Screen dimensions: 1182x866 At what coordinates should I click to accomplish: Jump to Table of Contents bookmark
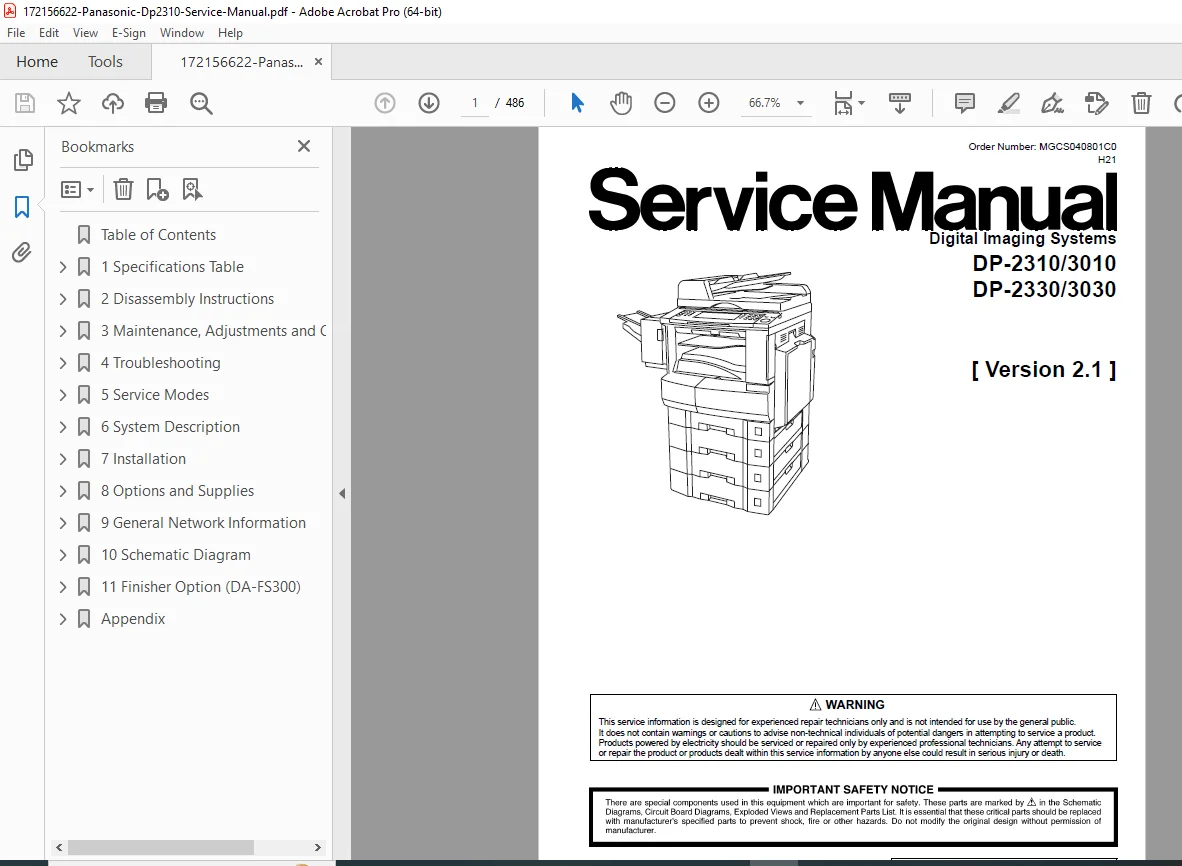pos(158,235)
